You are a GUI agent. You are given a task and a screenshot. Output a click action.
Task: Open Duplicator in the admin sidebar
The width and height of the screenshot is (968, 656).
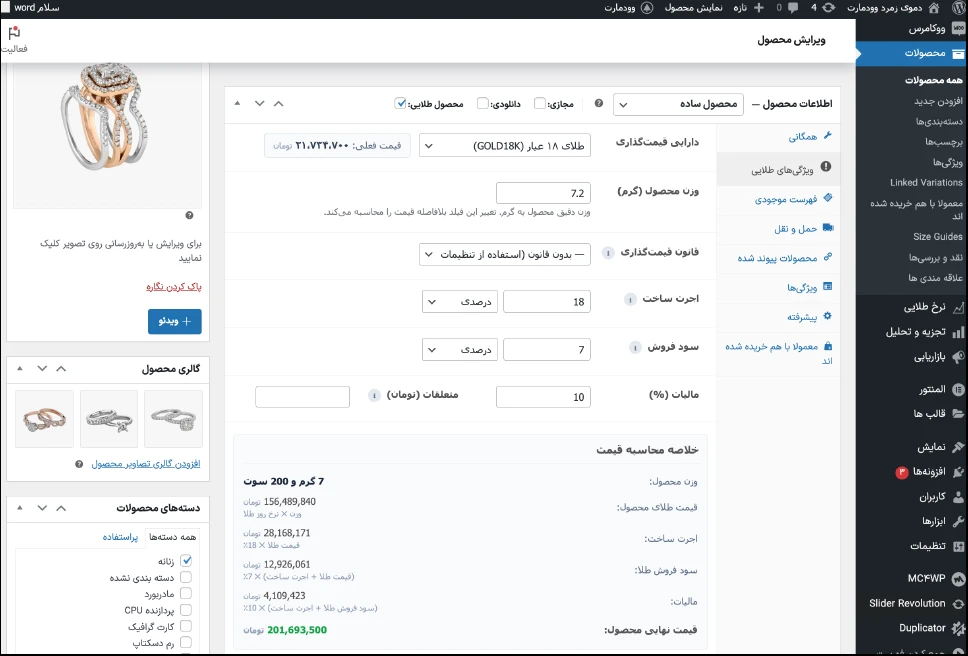click(931, 628)
